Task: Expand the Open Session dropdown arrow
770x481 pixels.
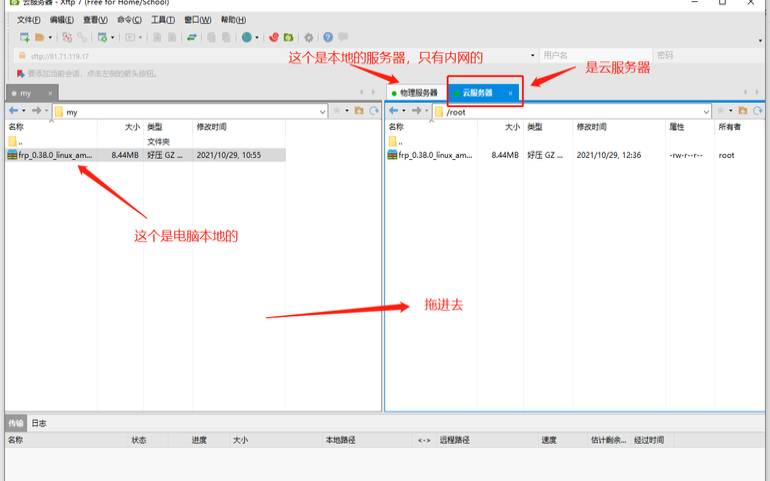Action: click(50, 37)
